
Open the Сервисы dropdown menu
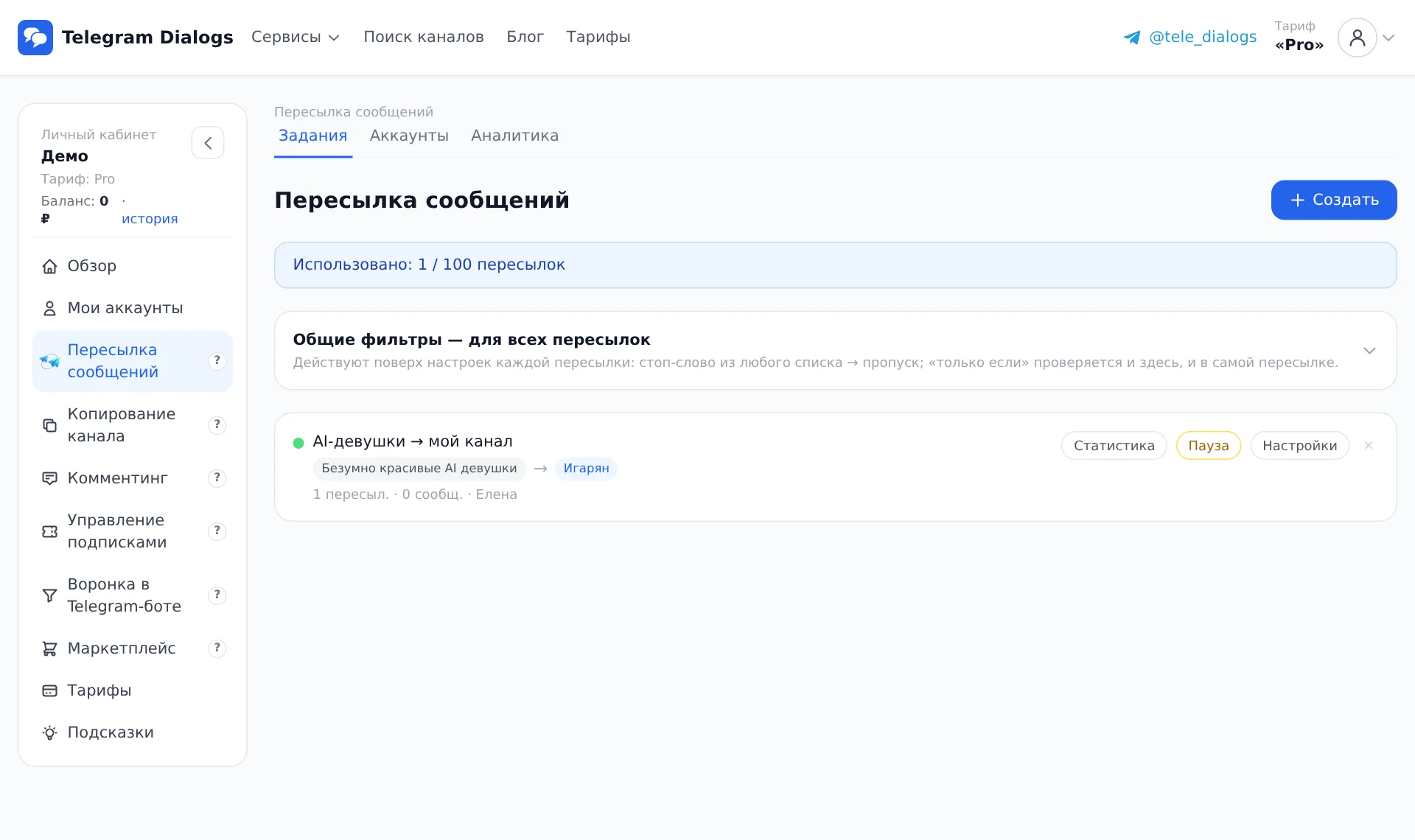[295, 37]
